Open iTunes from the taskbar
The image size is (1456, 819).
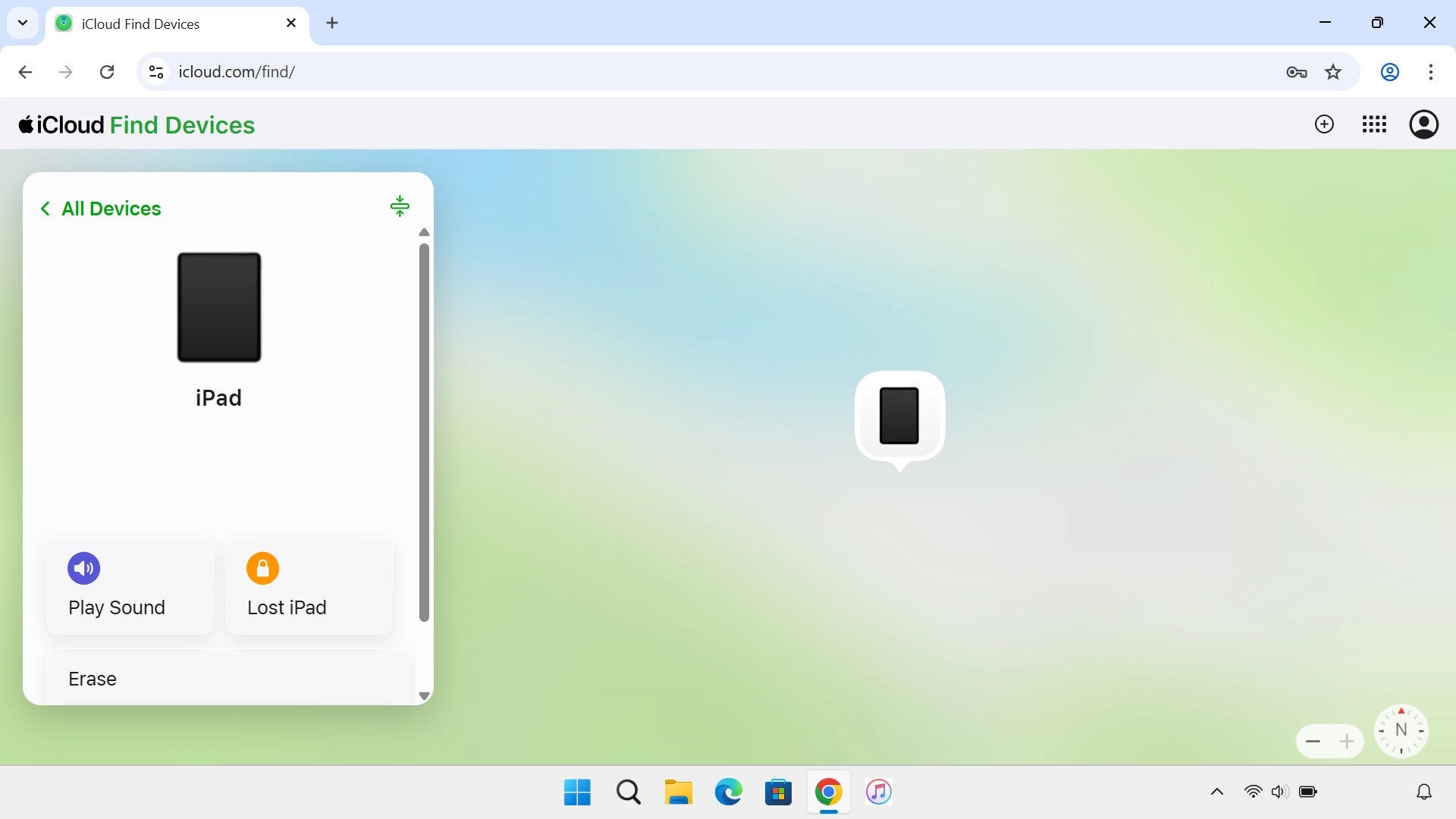coord(878,792)
